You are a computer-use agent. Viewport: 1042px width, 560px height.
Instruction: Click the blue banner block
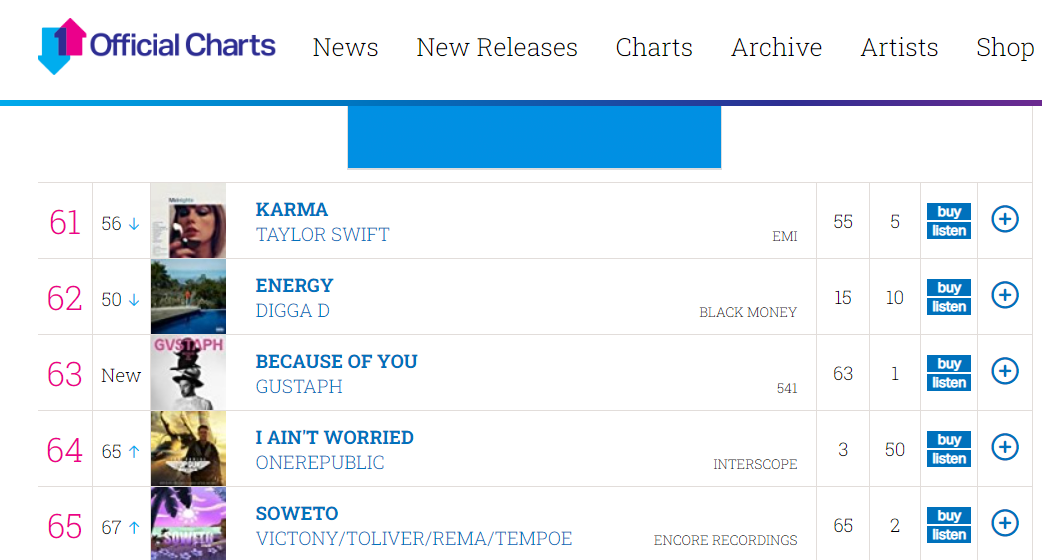(x=534, y=137)
